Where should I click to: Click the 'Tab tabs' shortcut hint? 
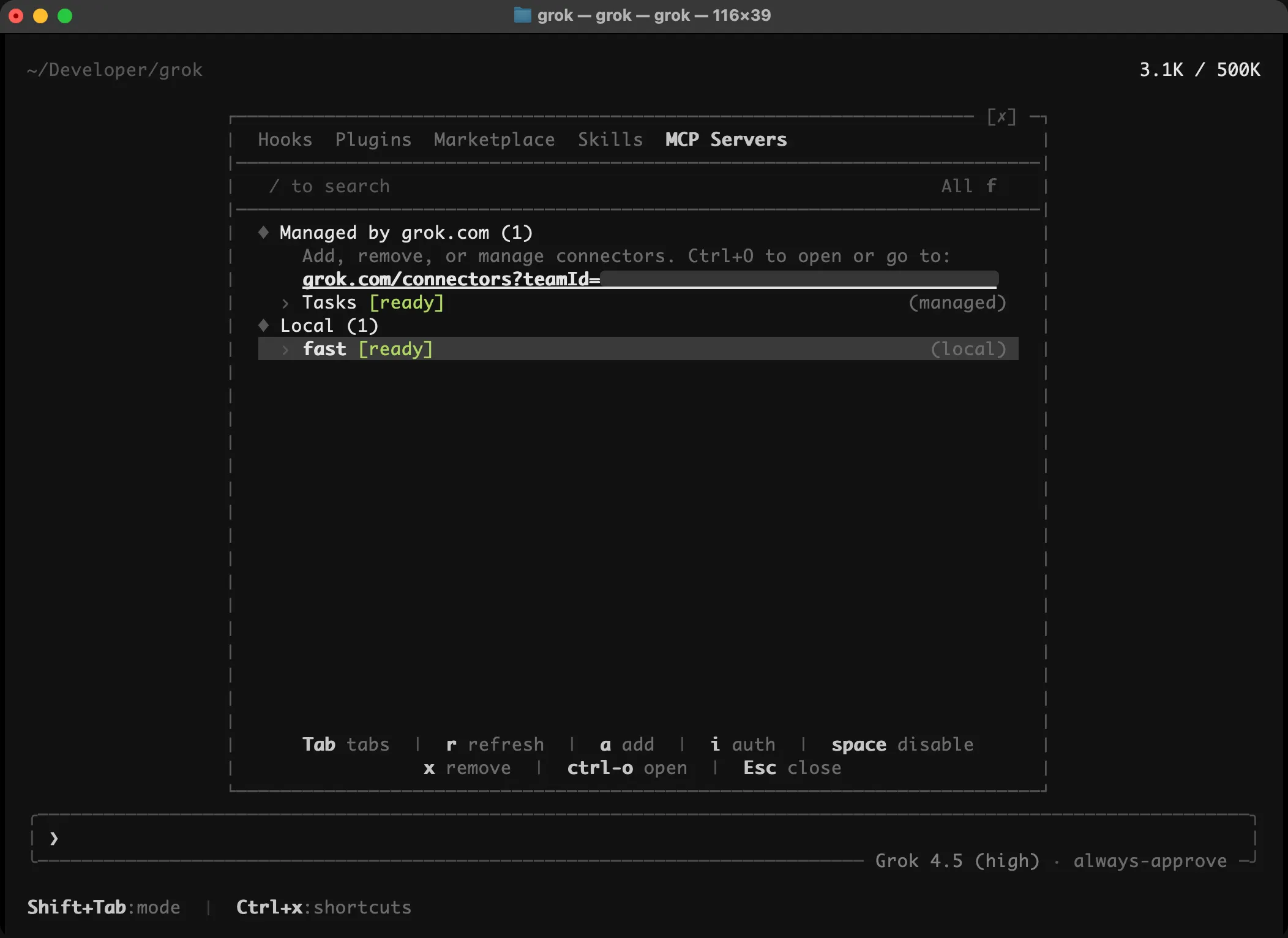pos(346,745)
